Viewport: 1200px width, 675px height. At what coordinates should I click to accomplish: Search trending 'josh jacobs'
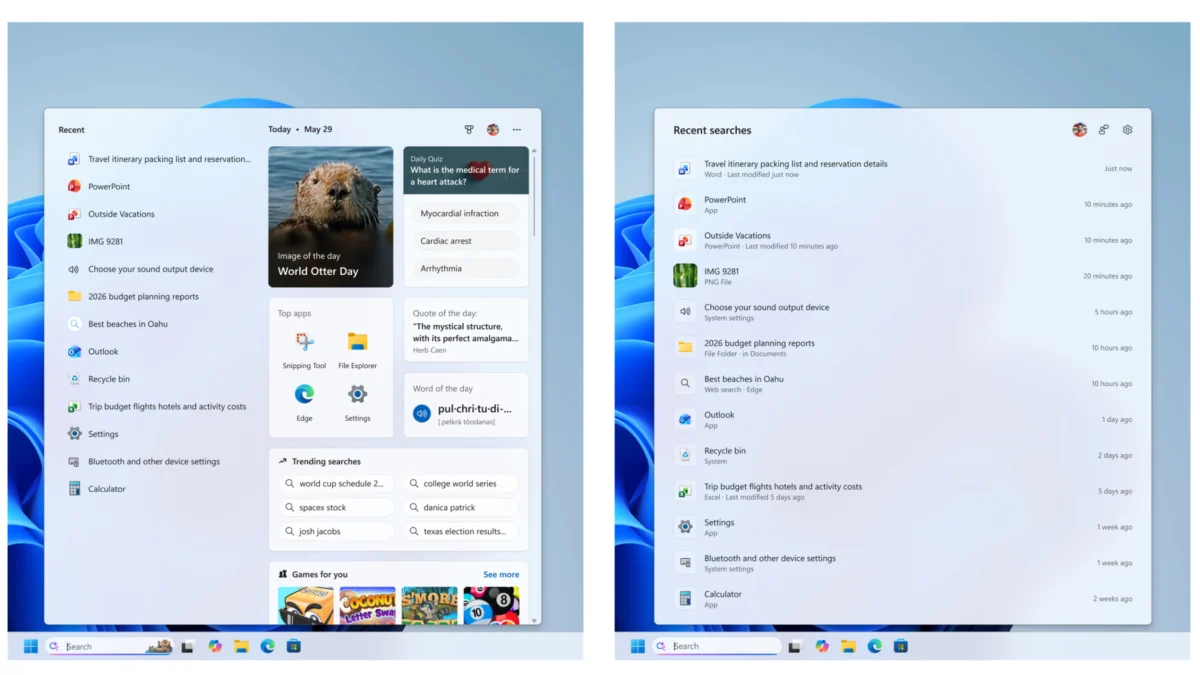(337, 532)
